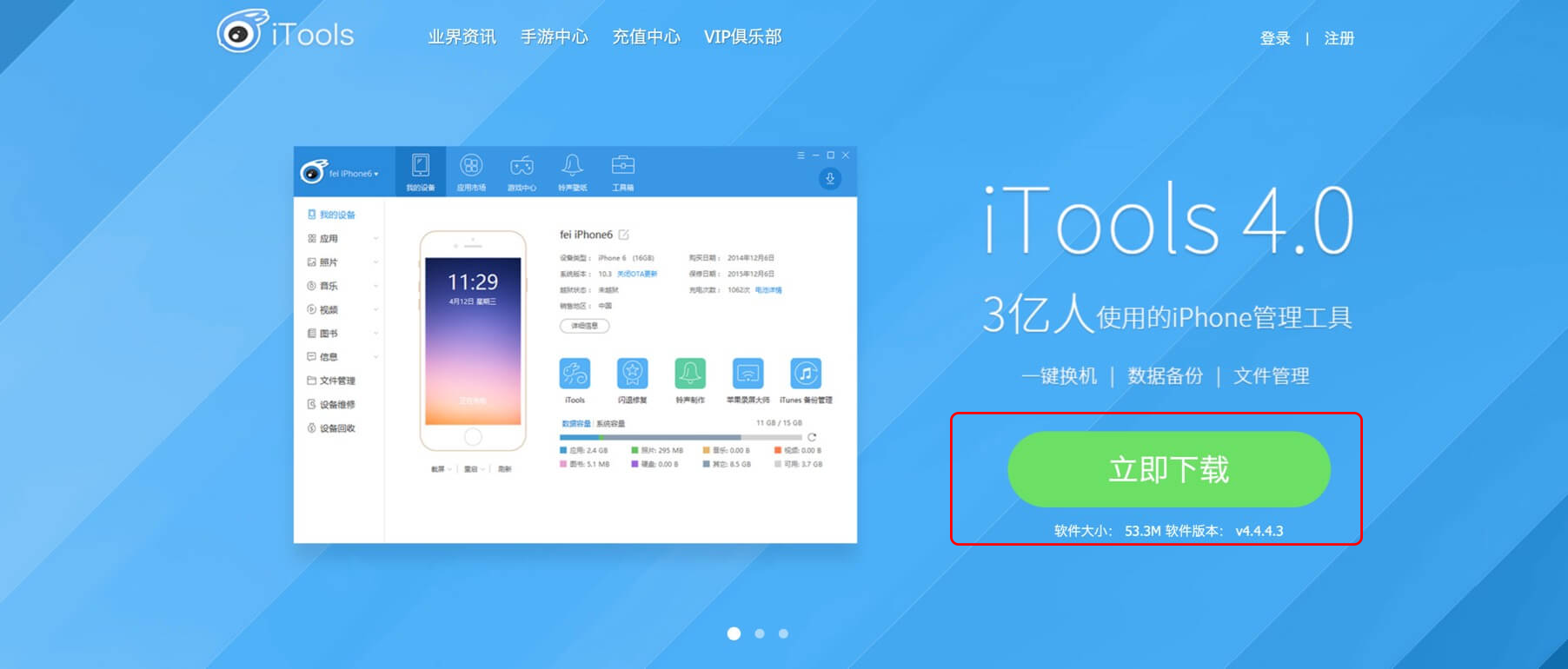1568x669 pixels.
Task: Click the 关闭OTA更新 link
Action: click(x=637, y=274)
